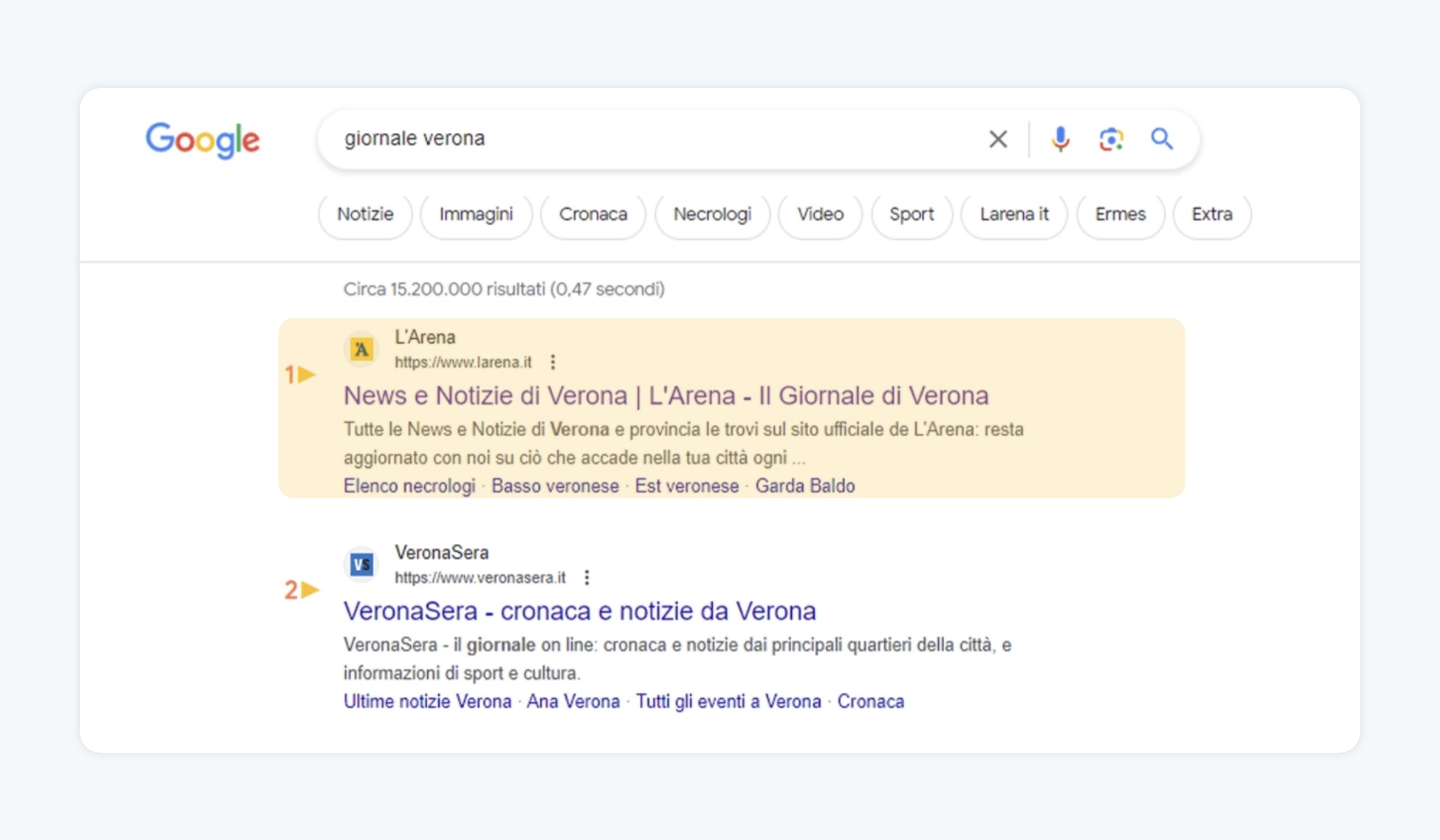This screenshot has width=1440, height=840.
Task: Click the VeronaSera snippet 'il giornale on line'
Action: point(677,659)
